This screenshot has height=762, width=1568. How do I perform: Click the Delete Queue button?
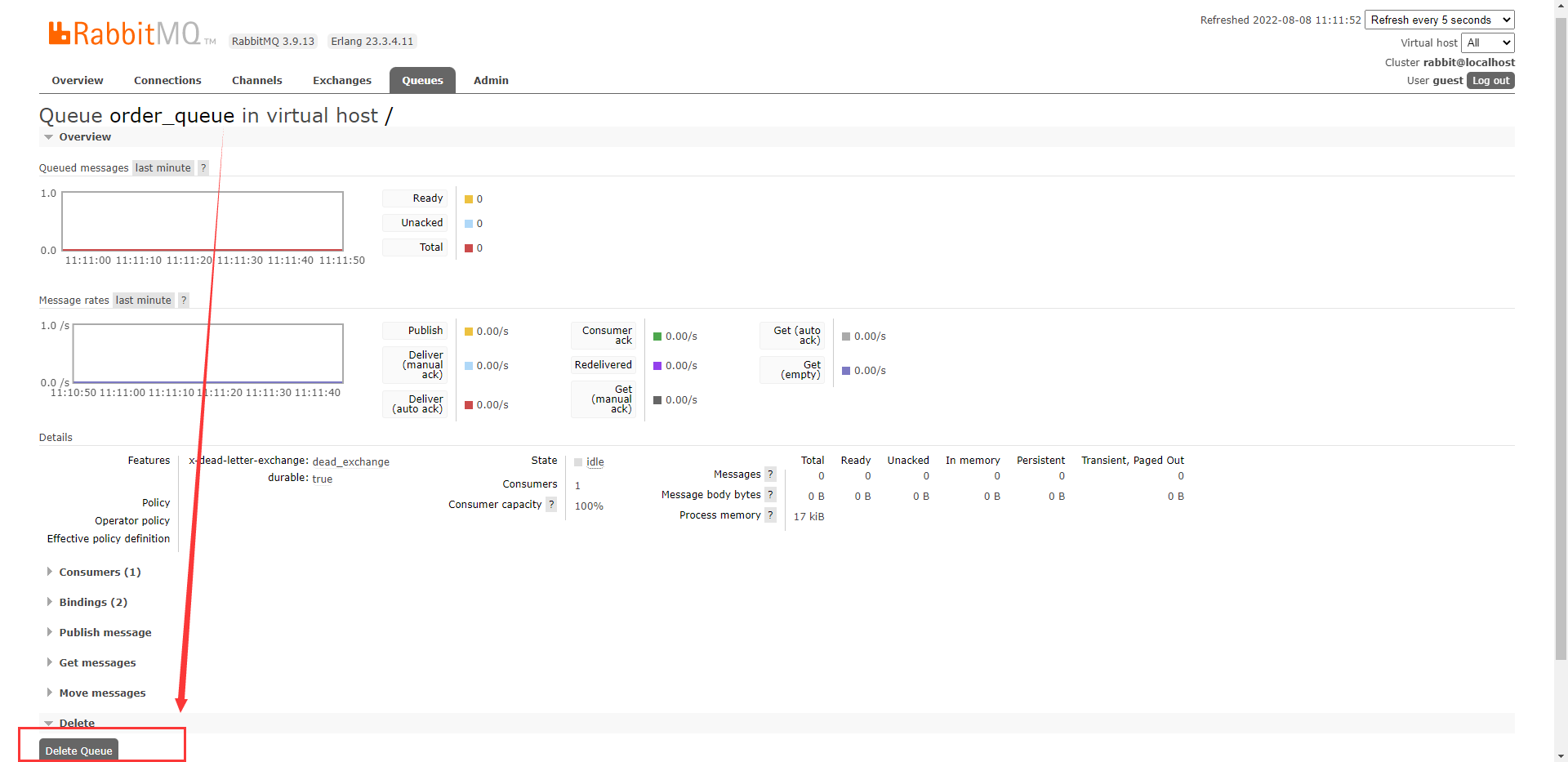pyautogui.click(x=78, y=750)
